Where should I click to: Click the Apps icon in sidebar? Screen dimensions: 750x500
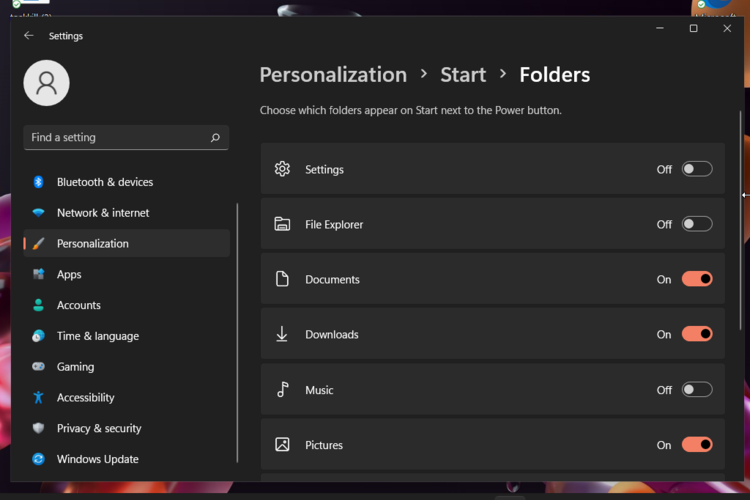38,274
